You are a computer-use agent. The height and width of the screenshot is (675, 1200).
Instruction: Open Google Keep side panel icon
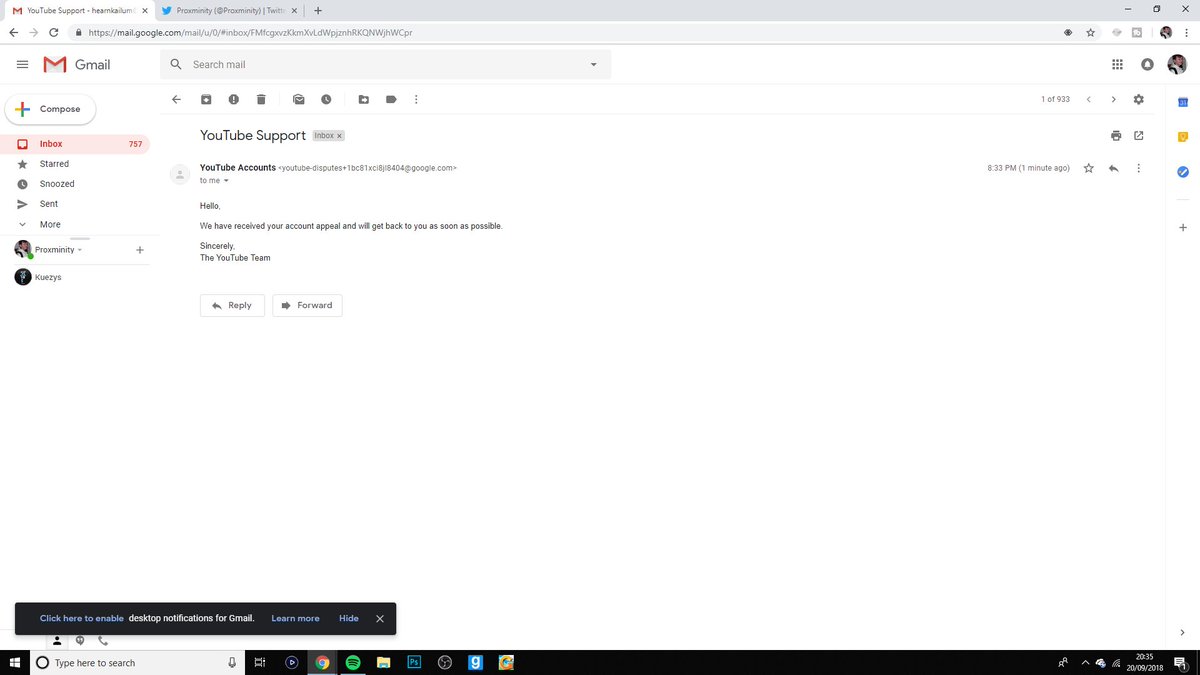point(1182,137)
